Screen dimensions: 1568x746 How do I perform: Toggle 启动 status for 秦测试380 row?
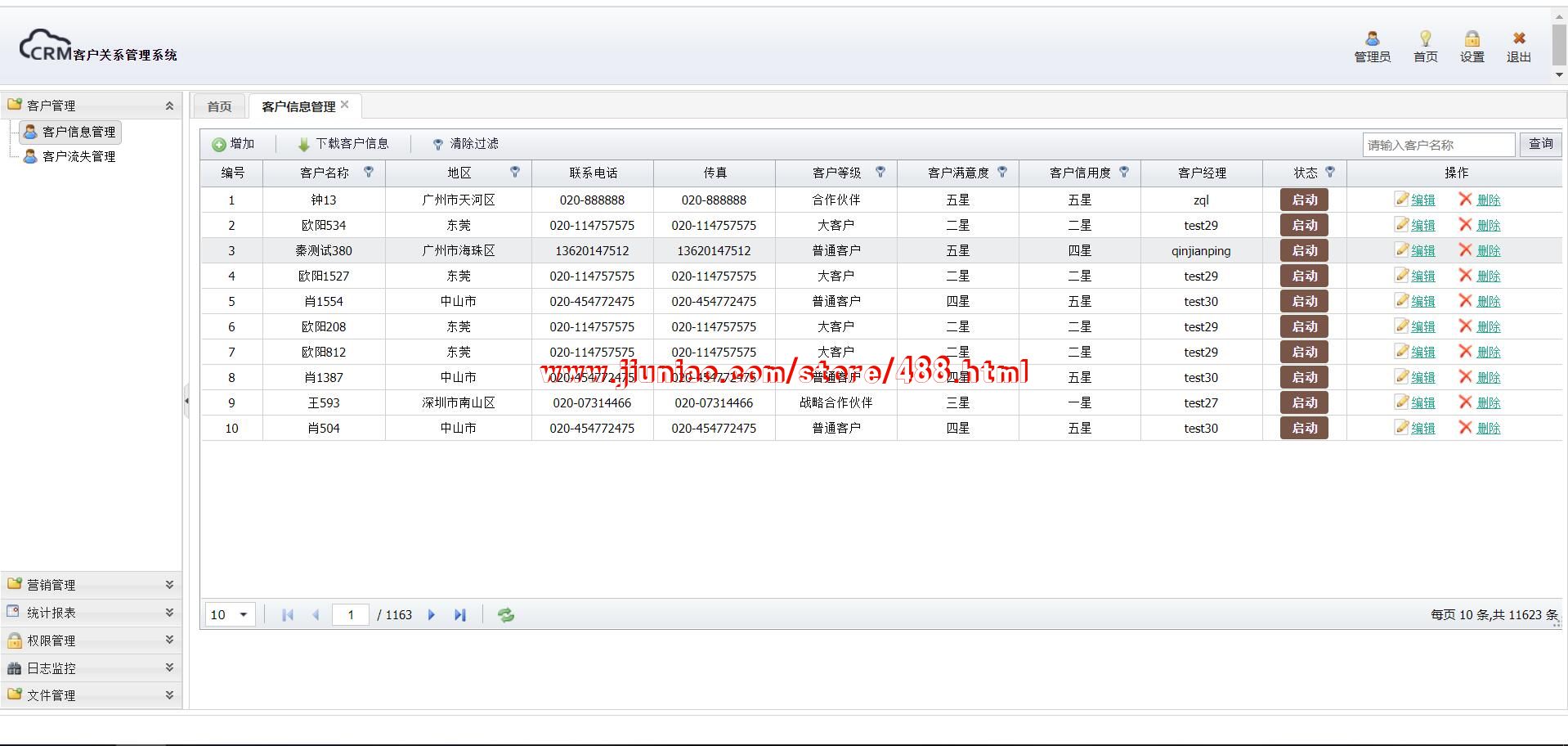tap(1304, 250)
